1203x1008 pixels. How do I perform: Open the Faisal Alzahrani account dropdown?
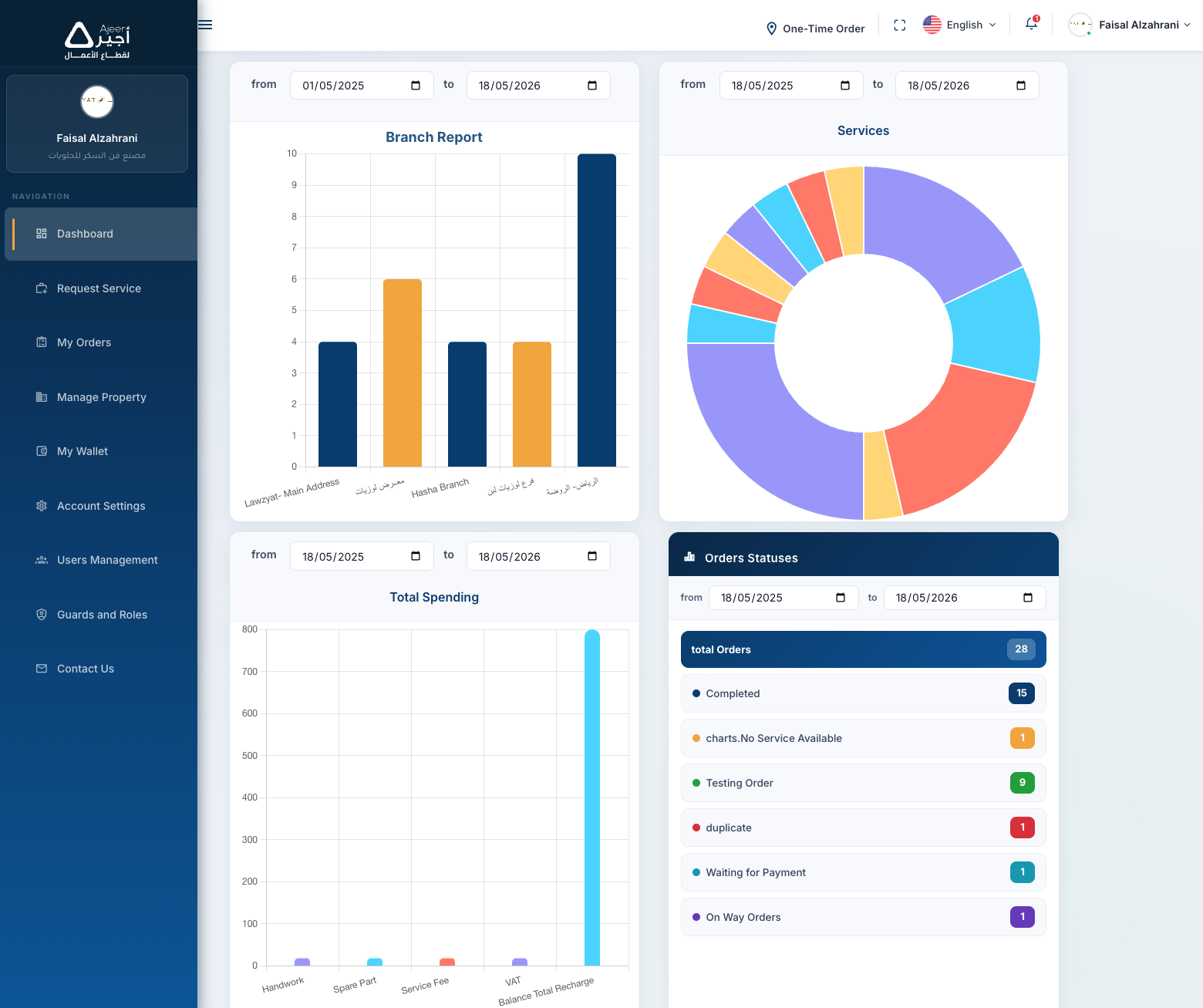1130,25
